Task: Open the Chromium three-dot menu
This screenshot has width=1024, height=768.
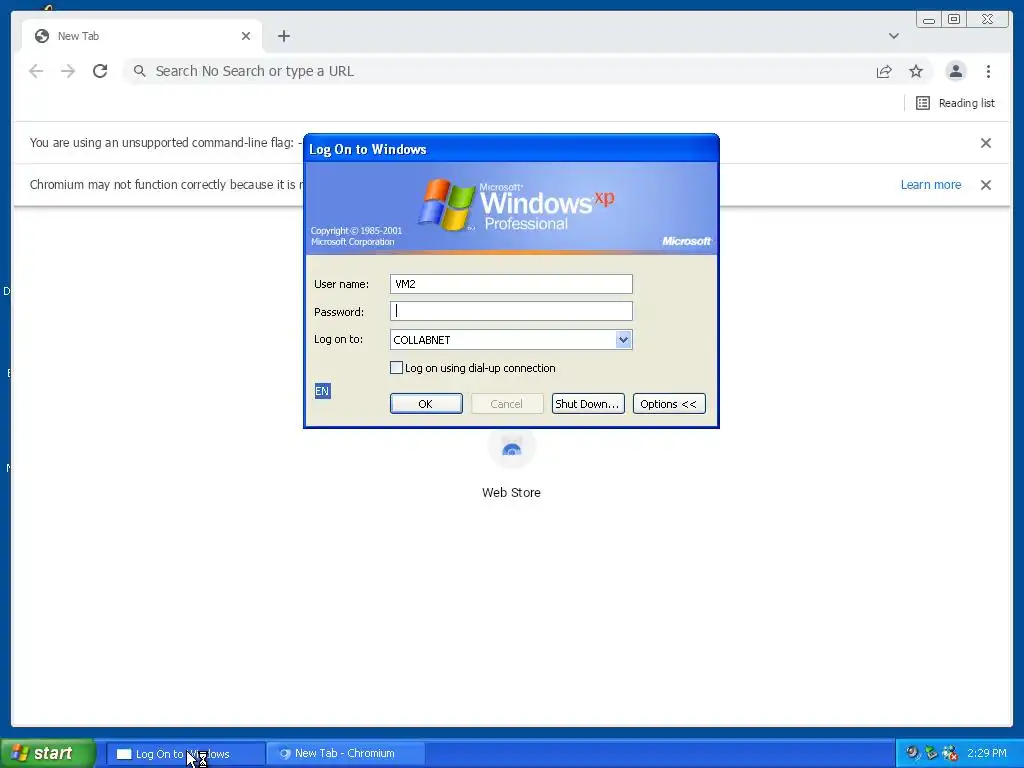Action: 988,71
